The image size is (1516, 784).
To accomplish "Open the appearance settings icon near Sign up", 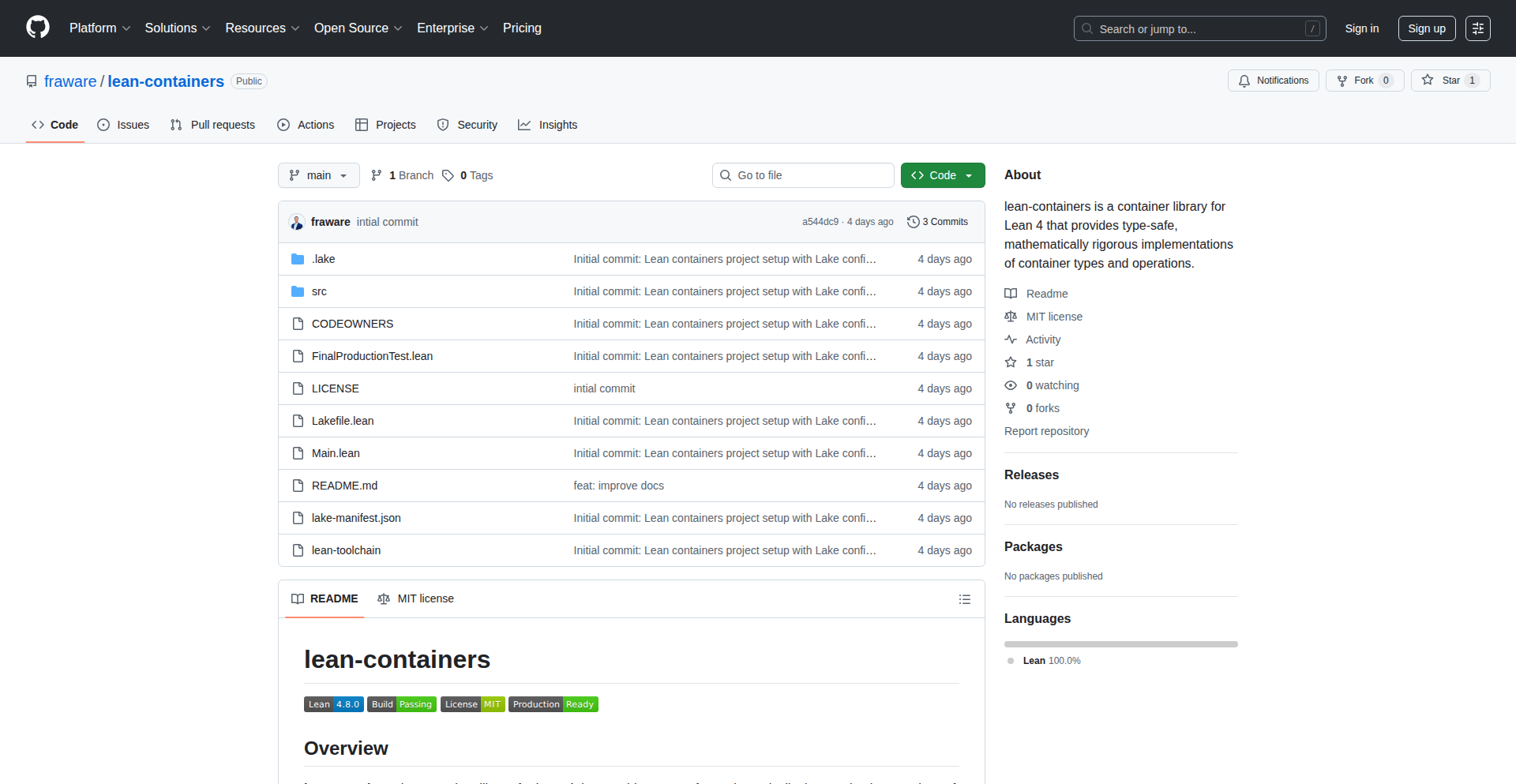I will tap(1477, 28).
